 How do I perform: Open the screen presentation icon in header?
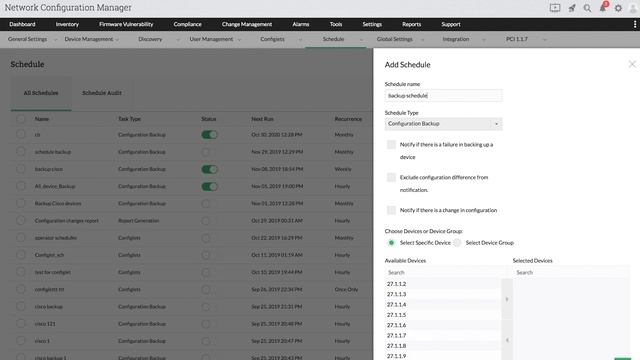pos(555,8)
